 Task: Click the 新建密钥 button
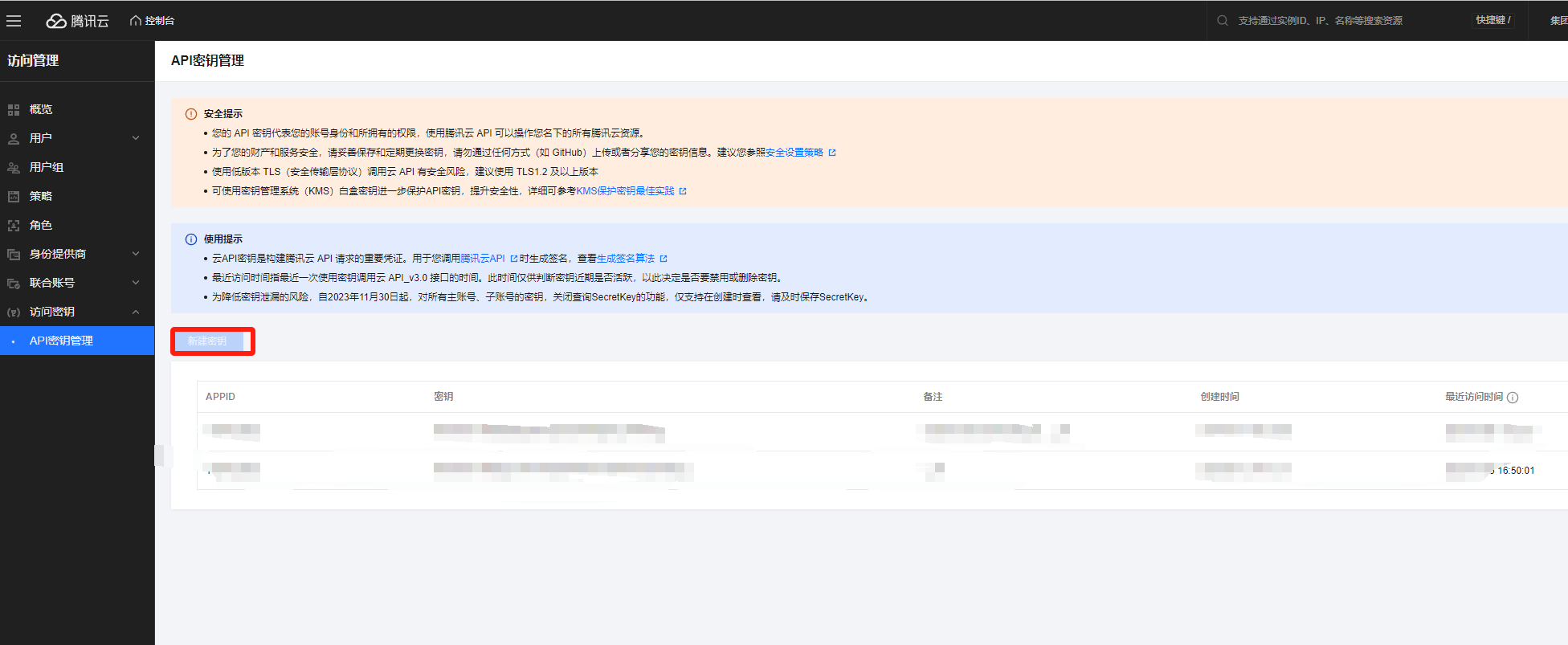click(207, 341)
